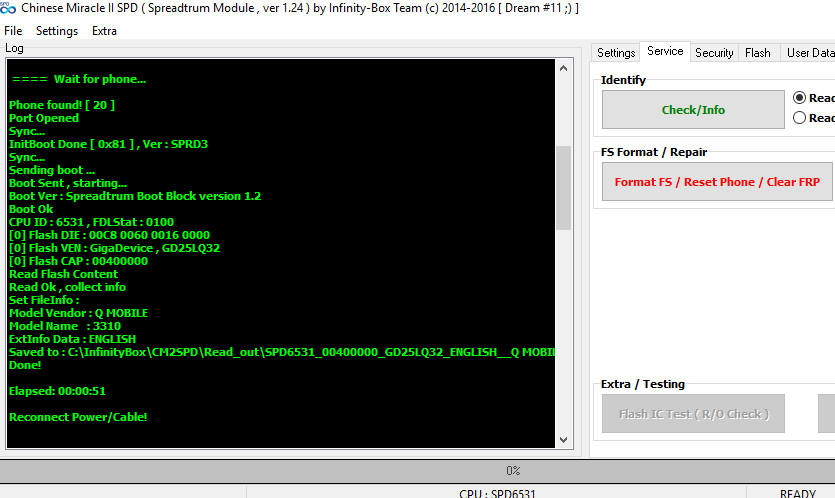Click 'Elapsed: 00:00:51' log line
The width and height of the screenshot is (835, 498).
tap(57, 391)
